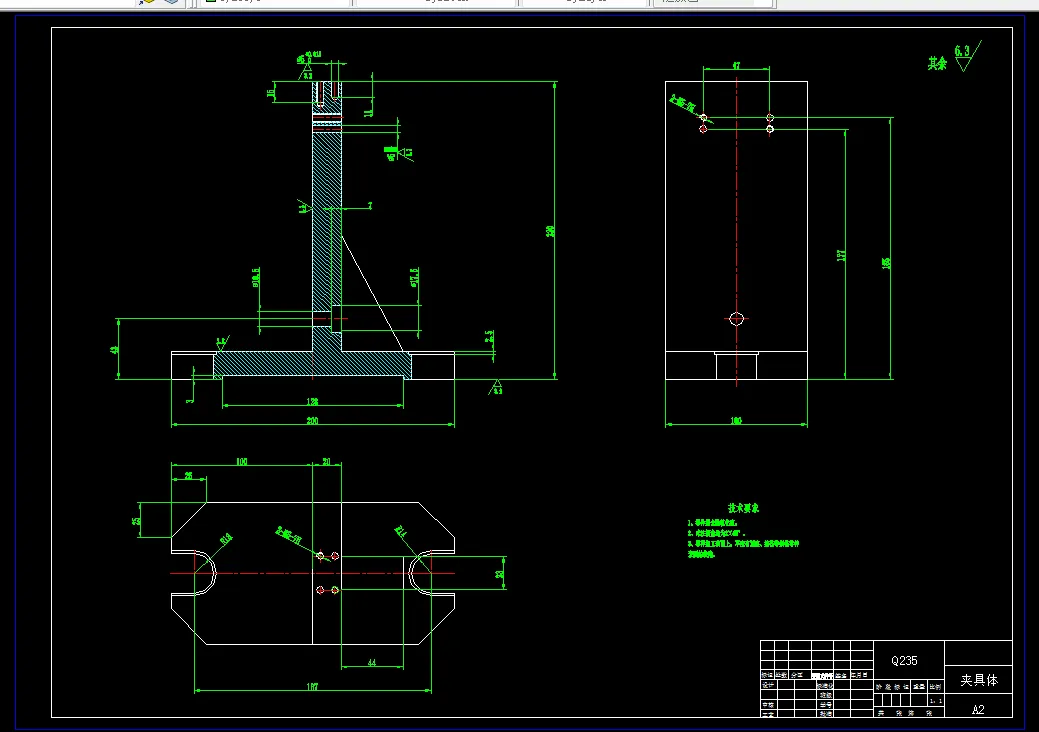Click the 设计 cell in title block

click(767, 685)
